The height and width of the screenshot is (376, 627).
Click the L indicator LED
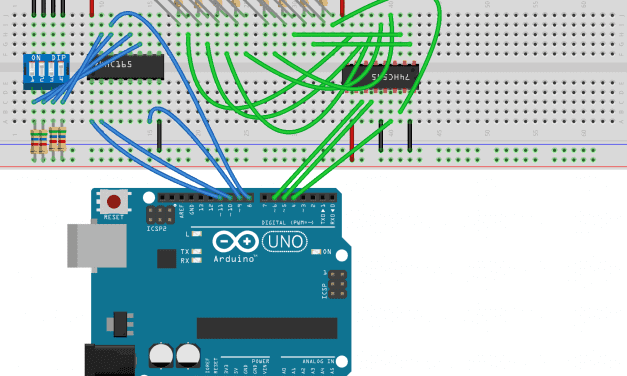point(197,234)
